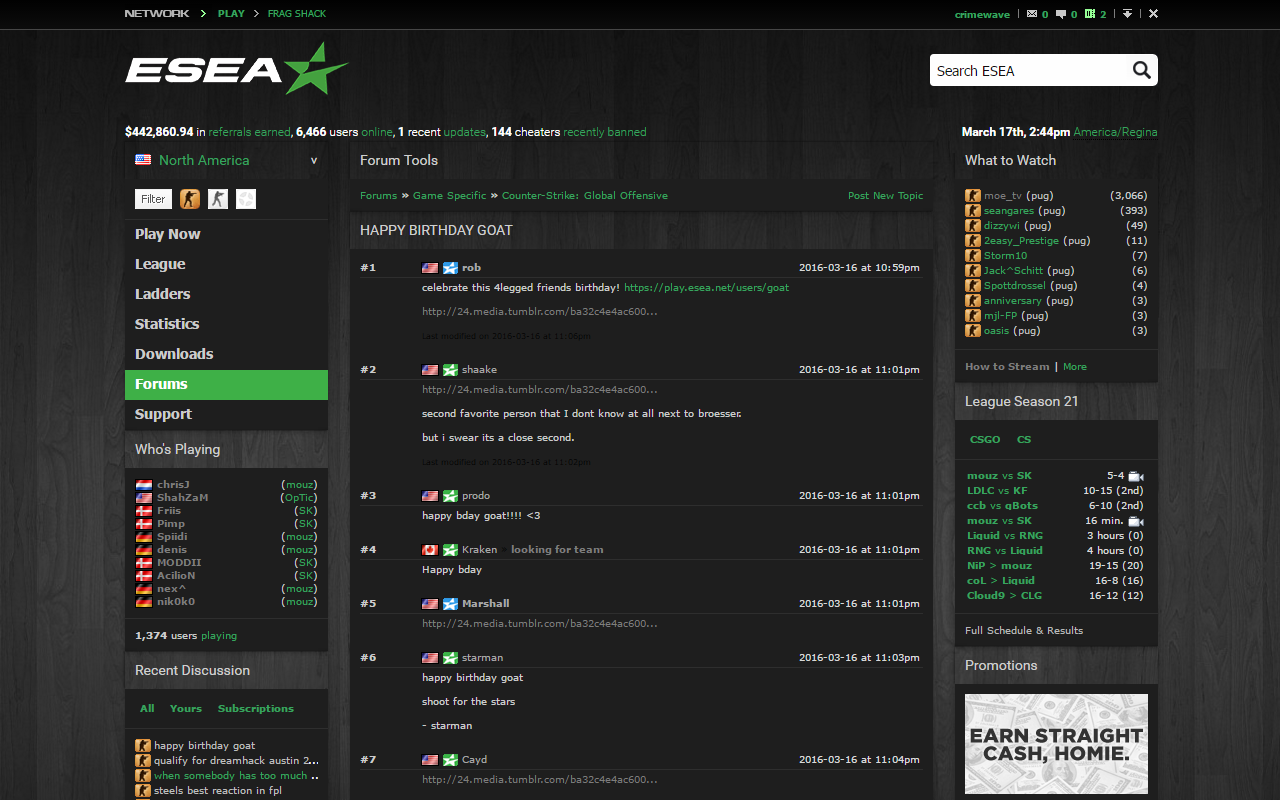
Task: Click the CS:GO icon beside moe_tv stream
Action: tap(972, 196)
